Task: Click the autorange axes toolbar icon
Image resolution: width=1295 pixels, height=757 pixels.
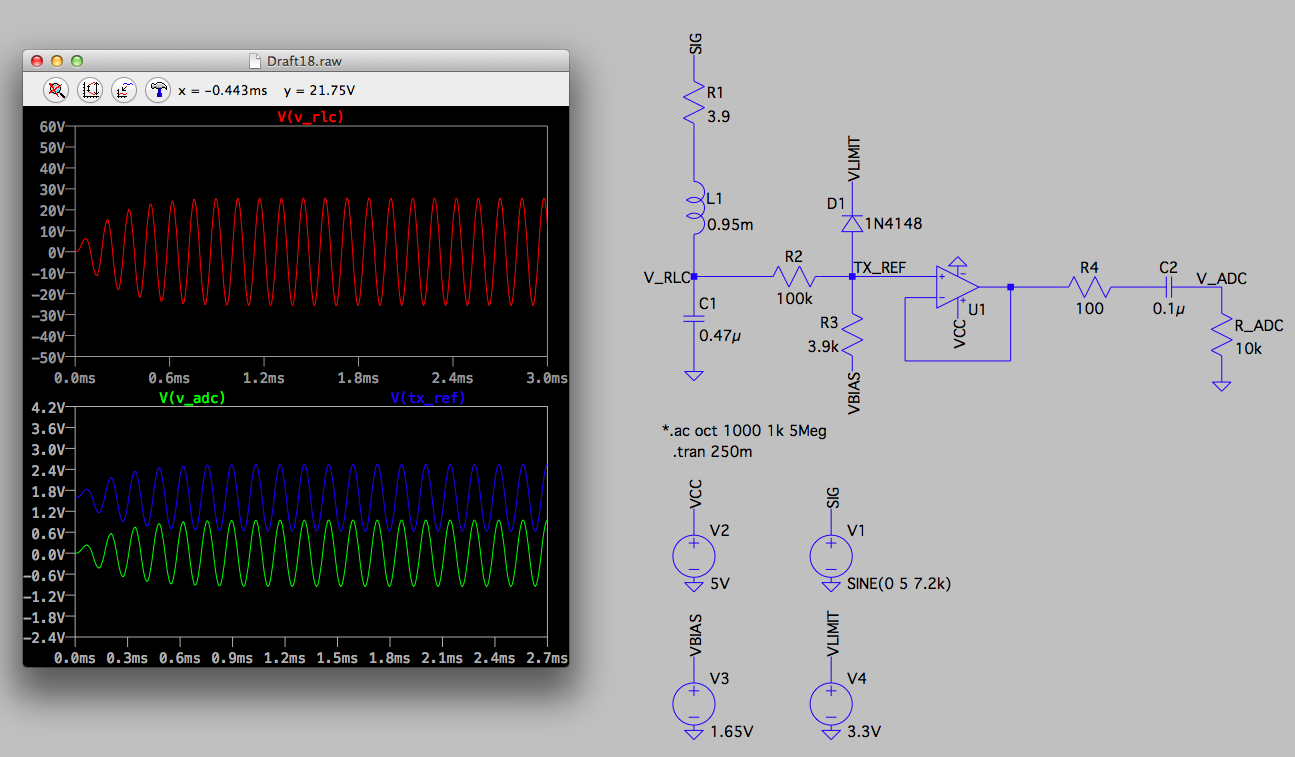Action: (x=91, y=89)
